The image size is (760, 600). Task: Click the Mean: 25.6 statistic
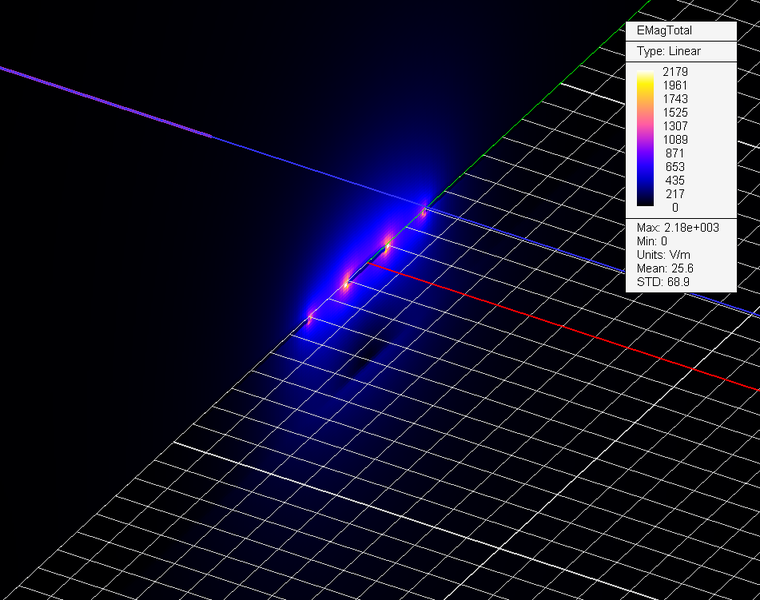coord(665,268)
